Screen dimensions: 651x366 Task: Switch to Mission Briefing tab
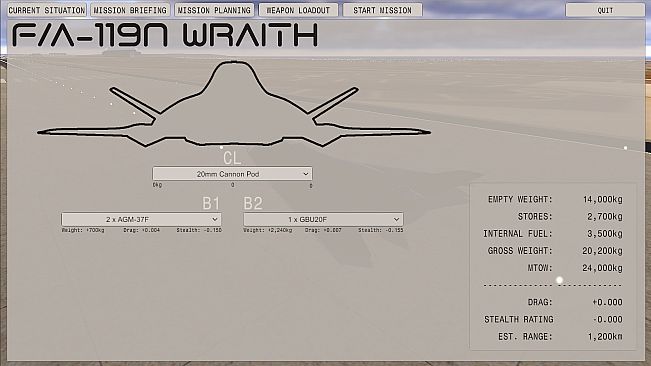tap(130, 10)
